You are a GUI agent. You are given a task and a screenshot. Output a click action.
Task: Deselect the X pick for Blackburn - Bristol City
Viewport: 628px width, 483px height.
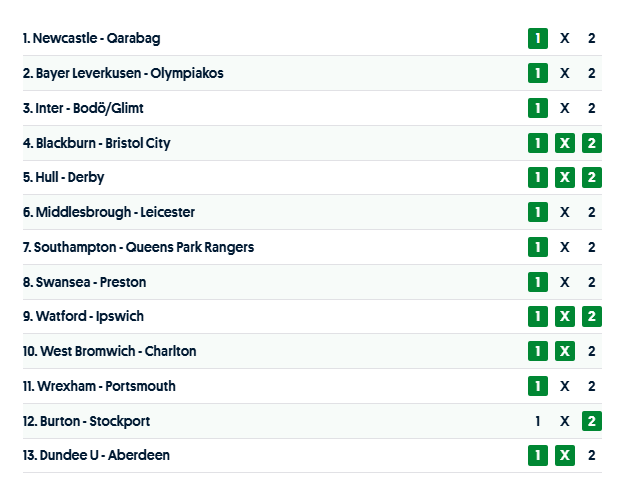pos(565,143)
